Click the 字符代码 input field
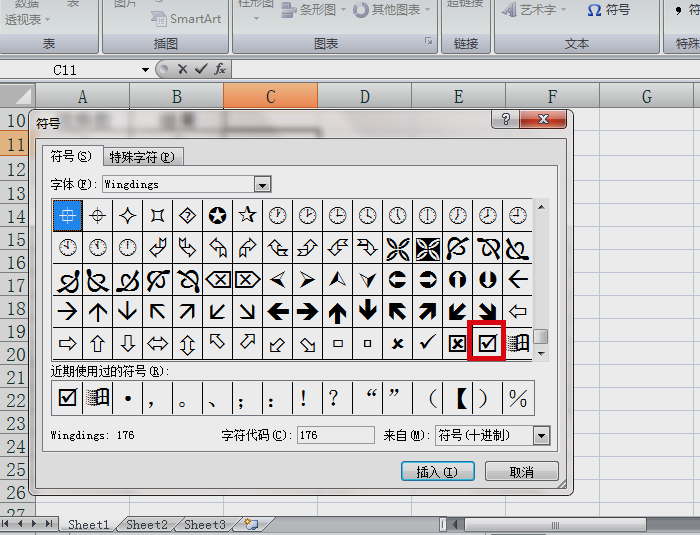The image size is (700, 535). tap(335, 436)
